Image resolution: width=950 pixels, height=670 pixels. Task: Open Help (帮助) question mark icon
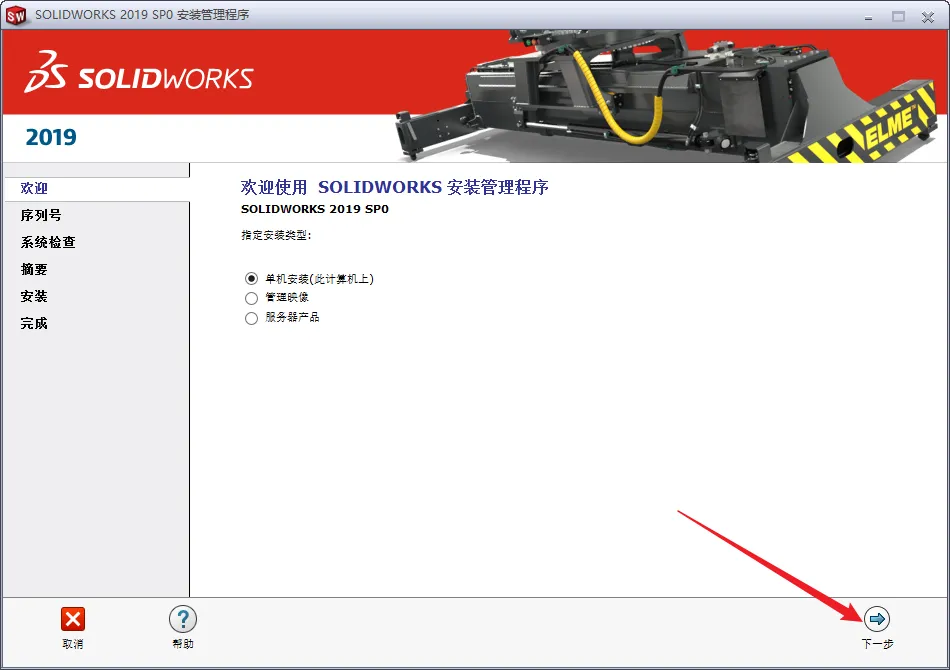pyautogui.click(x=183, y=619)
